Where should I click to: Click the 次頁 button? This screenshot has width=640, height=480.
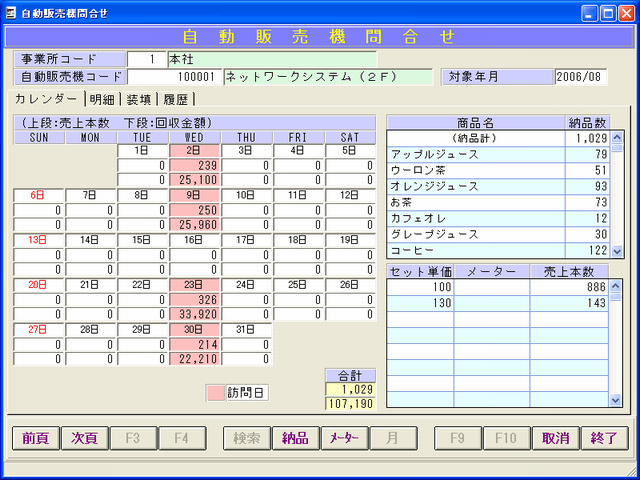coord(84,438)
